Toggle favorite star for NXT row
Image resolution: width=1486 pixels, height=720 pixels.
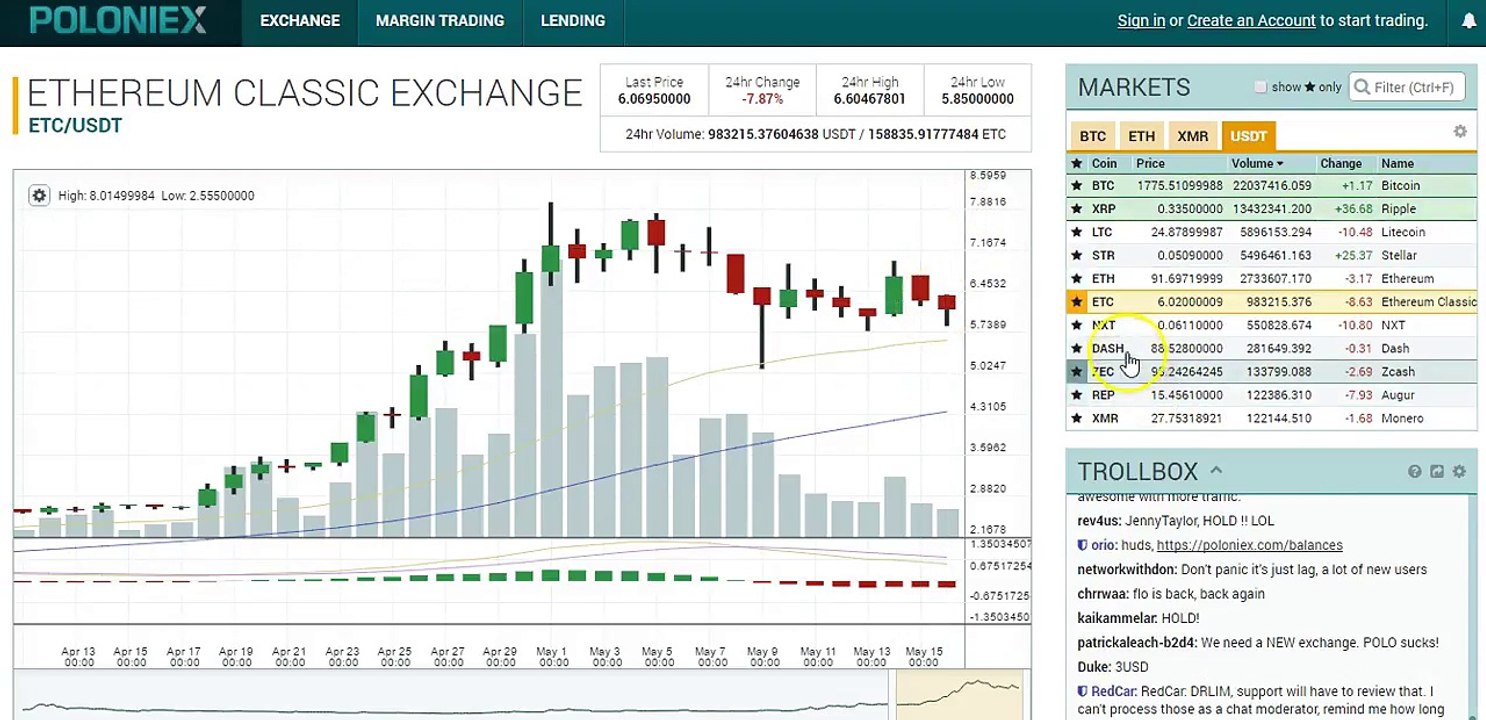(x=1077, y=325)
